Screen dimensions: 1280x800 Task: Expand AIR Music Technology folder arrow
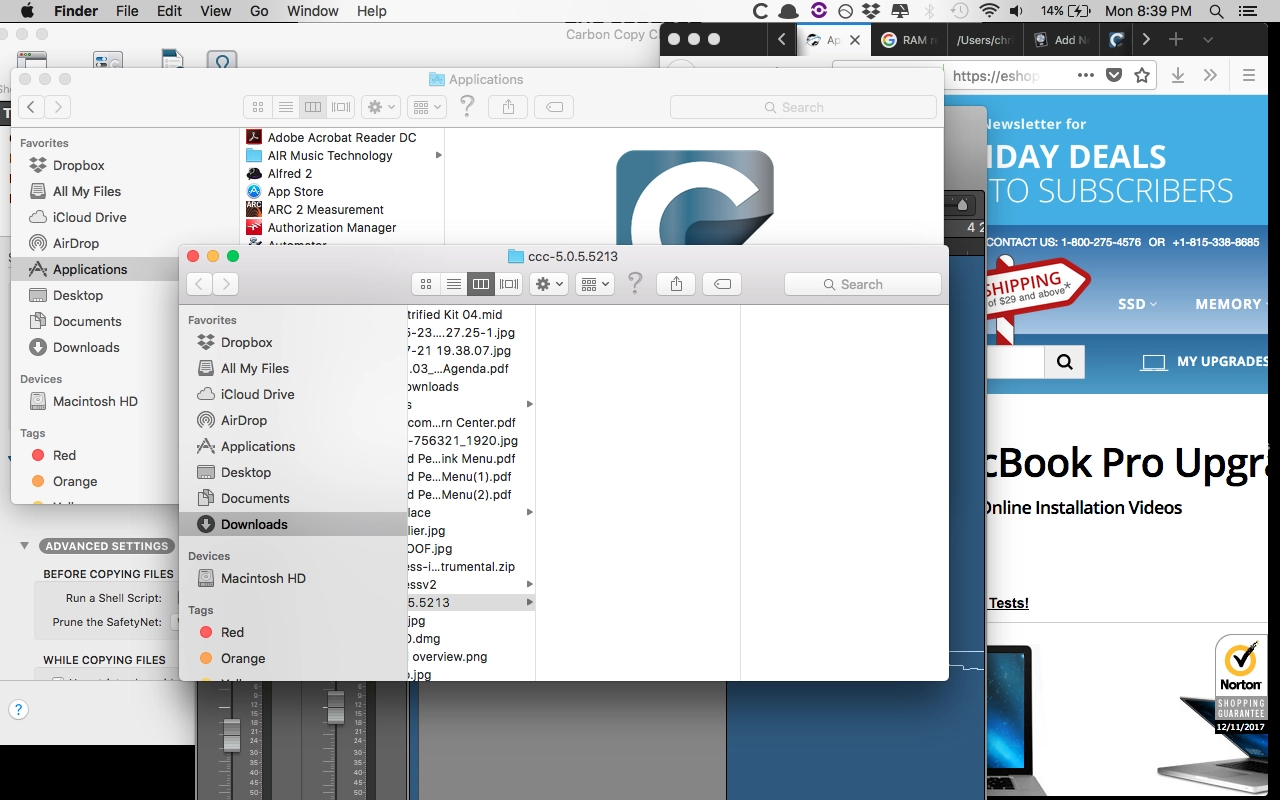pyautogui.click(x=438, y=156)
